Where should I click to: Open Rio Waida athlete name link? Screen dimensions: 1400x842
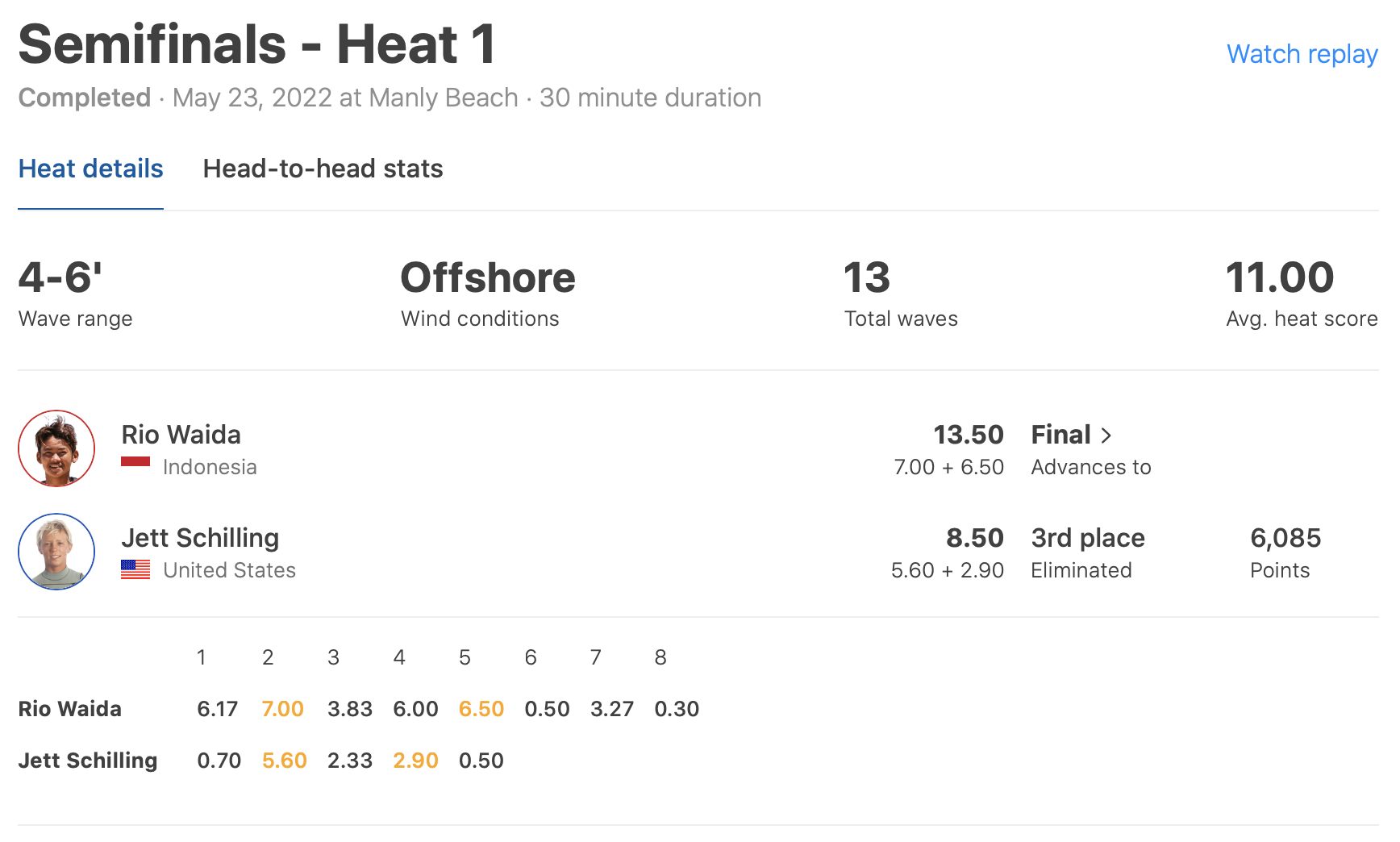[181, 435]
